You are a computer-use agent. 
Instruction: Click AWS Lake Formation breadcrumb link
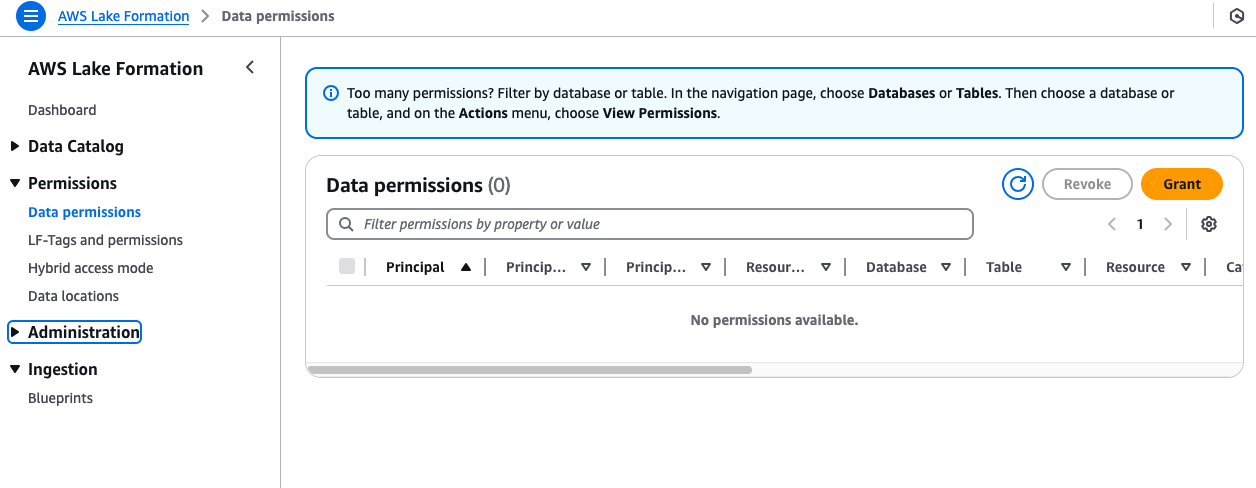[x=123, y=16]
